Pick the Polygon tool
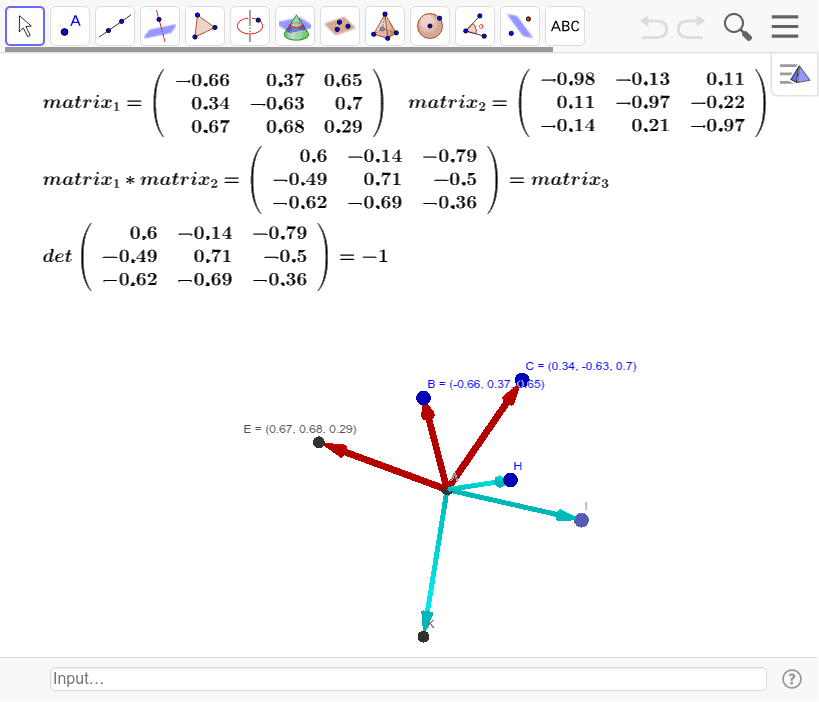The height and width of the screenshot is (702, 819). pyautogui.click(x=205, y=26)
